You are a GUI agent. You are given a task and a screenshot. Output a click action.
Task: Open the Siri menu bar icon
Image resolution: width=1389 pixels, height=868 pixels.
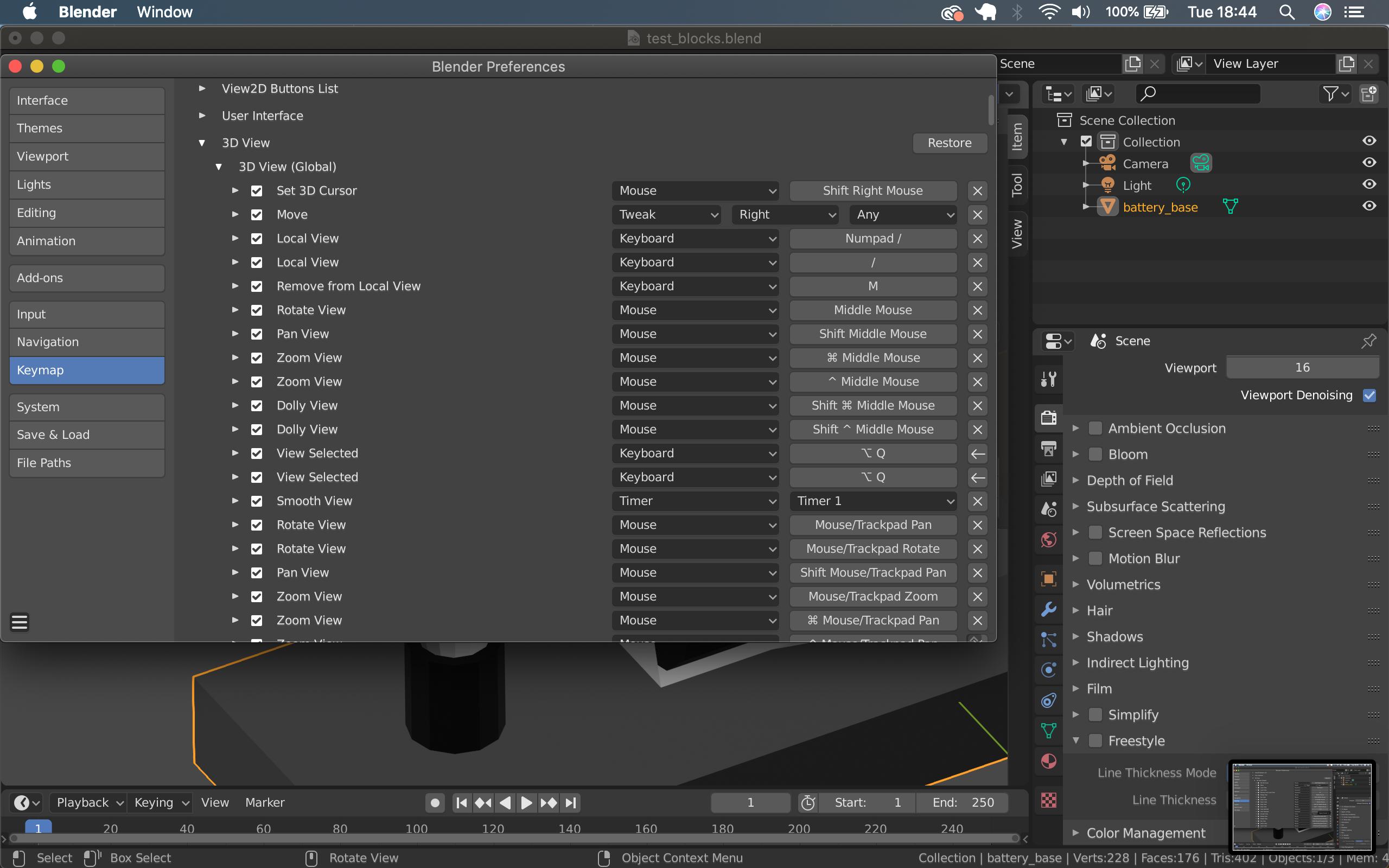(1322, 12)
